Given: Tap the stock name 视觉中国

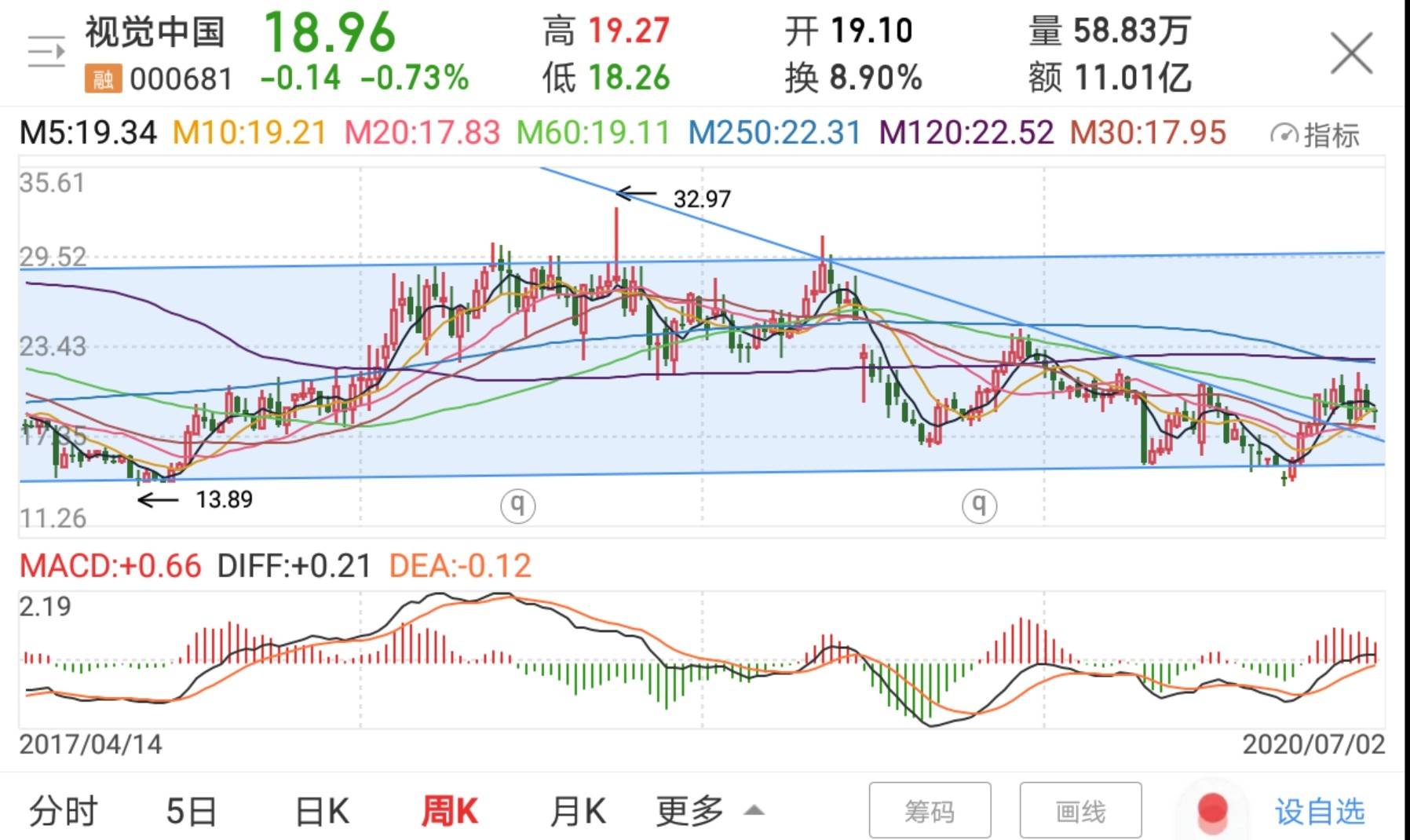Looking at the screenshot, I should click(155, 32).
